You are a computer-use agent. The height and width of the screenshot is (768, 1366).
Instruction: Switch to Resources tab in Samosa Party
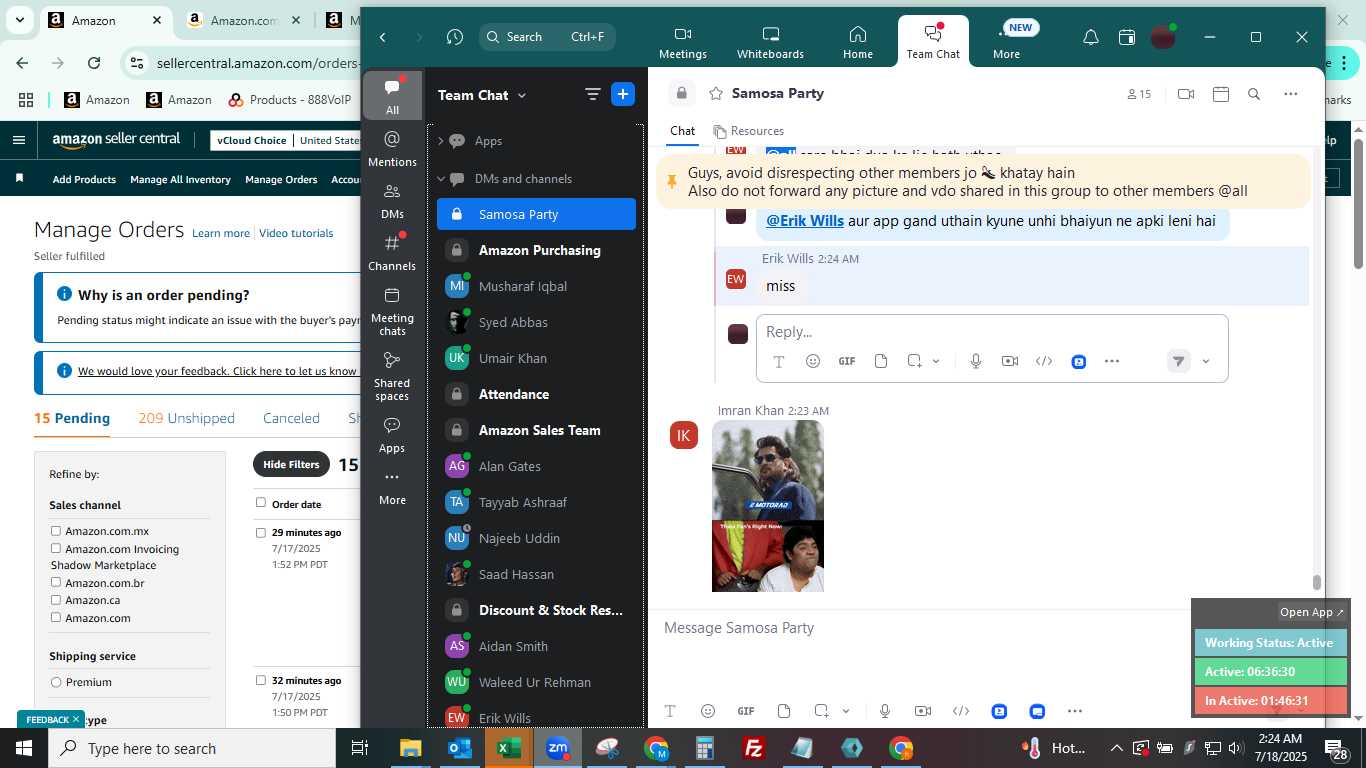749,131
